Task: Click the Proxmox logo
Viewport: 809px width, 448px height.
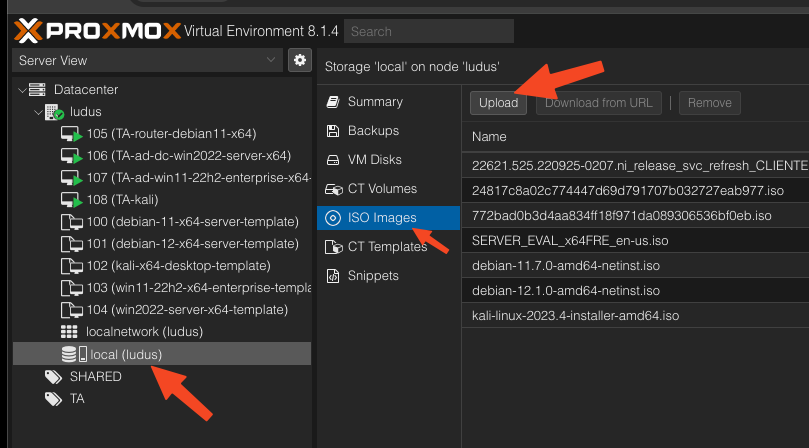Action: click(96, 31)
